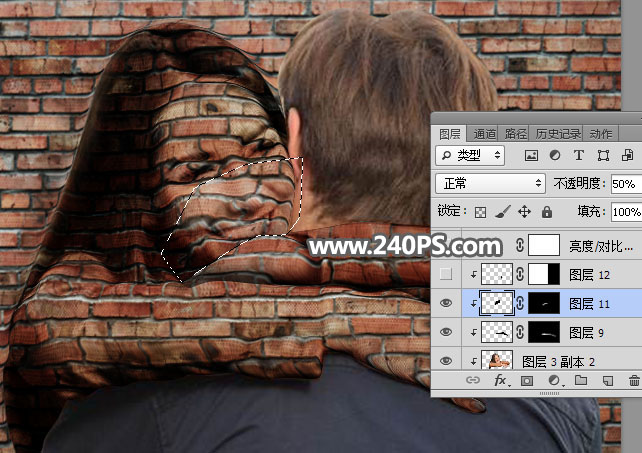Click the 填充 100% fill field
Viewport: 642px width, 453px height.
tap(626, 212)
